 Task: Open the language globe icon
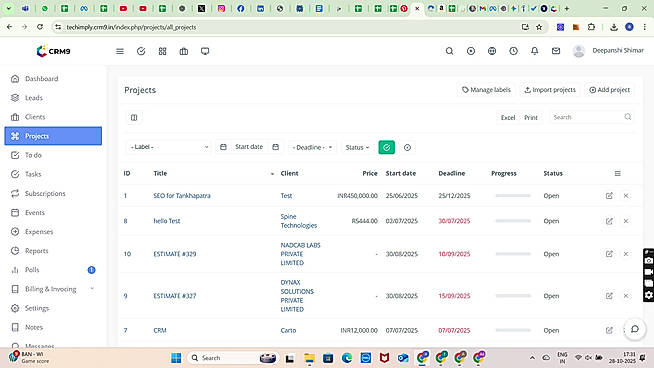492,51
